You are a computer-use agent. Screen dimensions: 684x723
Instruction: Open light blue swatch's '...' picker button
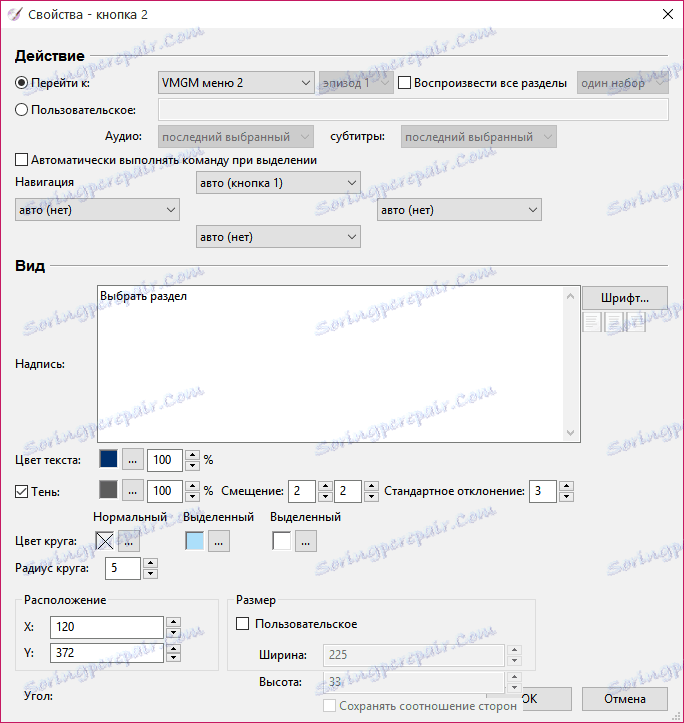pyautogui.click(x=219, y=541)
